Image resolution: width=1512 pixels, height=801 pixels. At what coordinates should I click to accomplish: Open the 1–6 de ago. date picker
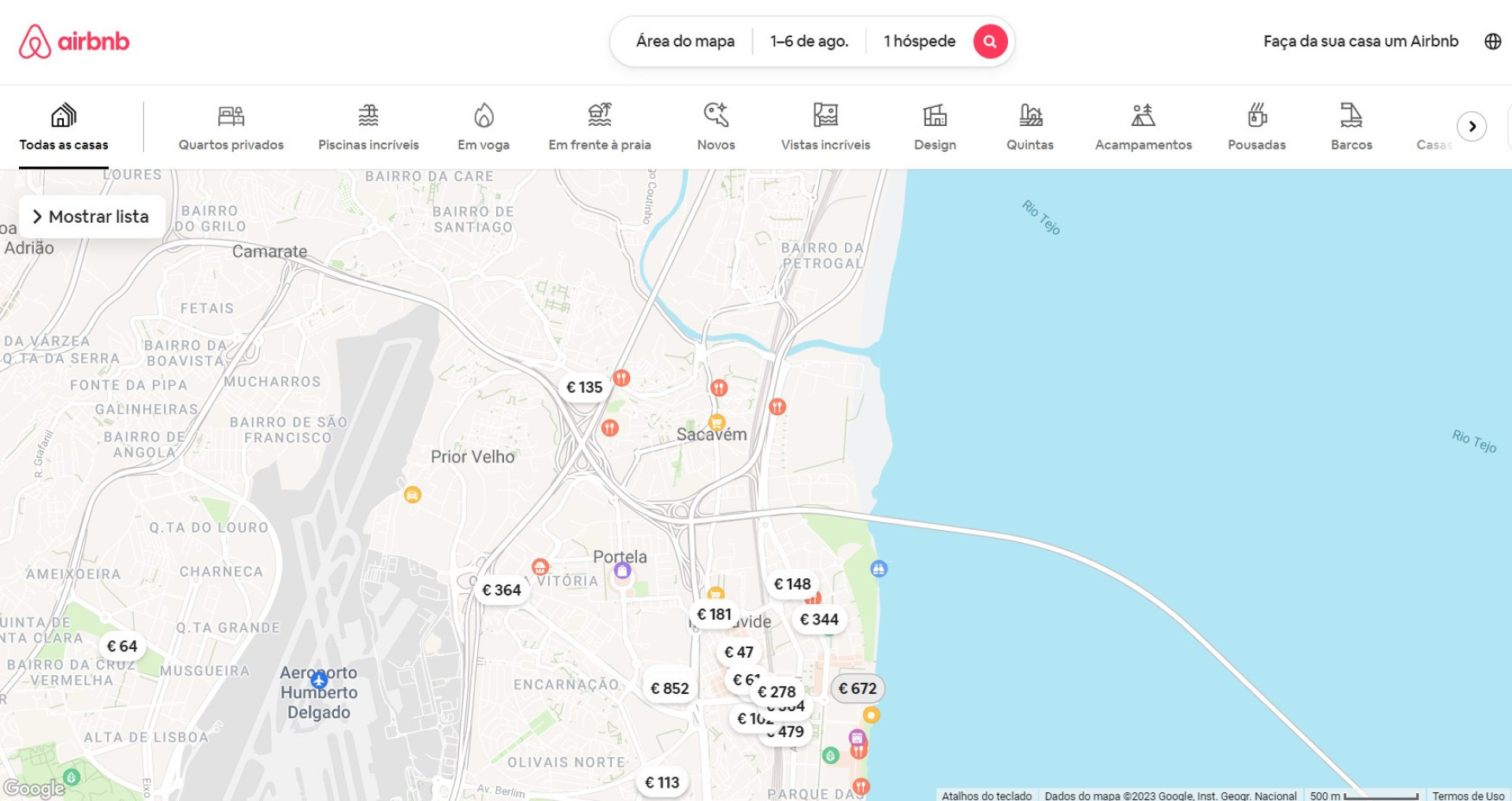[x=809, y=41]
